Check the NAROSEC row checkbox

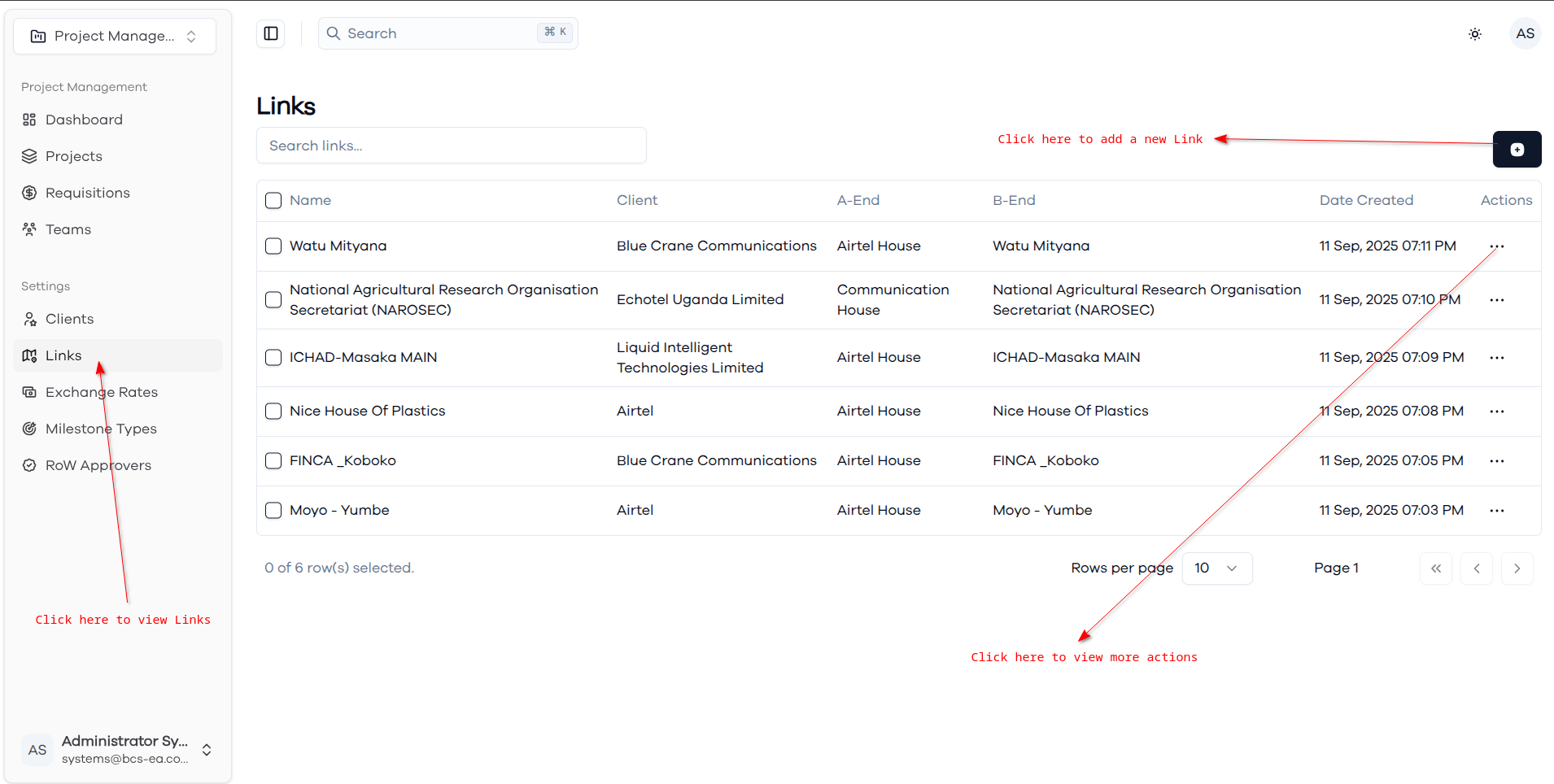coord(273,300)
